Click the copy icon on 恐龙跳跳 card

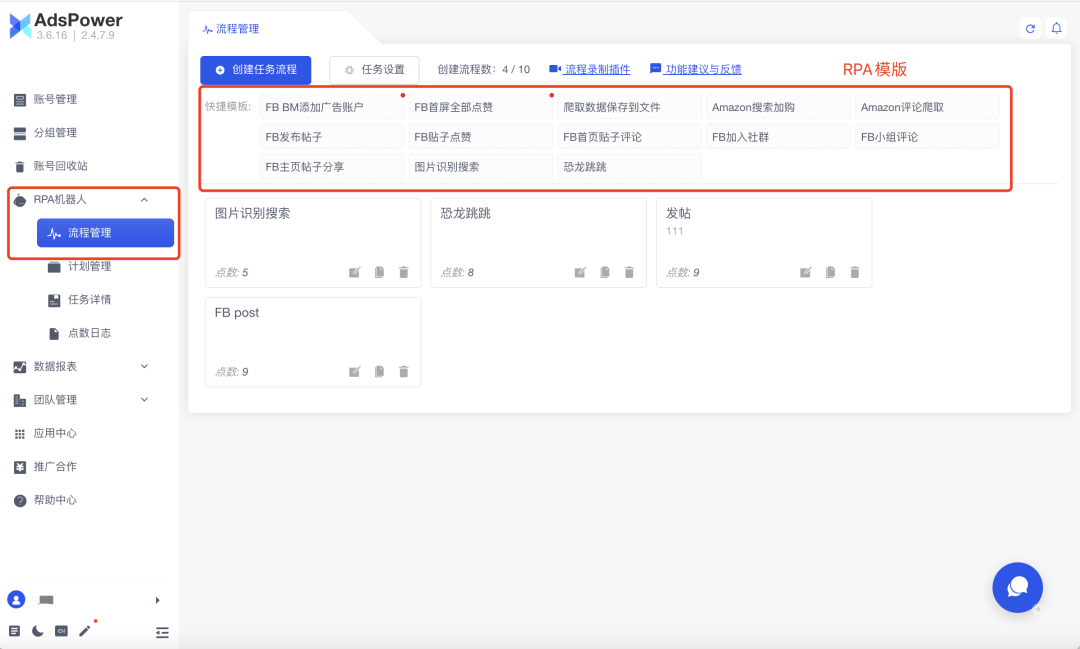pyautogui.click(x=605, y=272)
